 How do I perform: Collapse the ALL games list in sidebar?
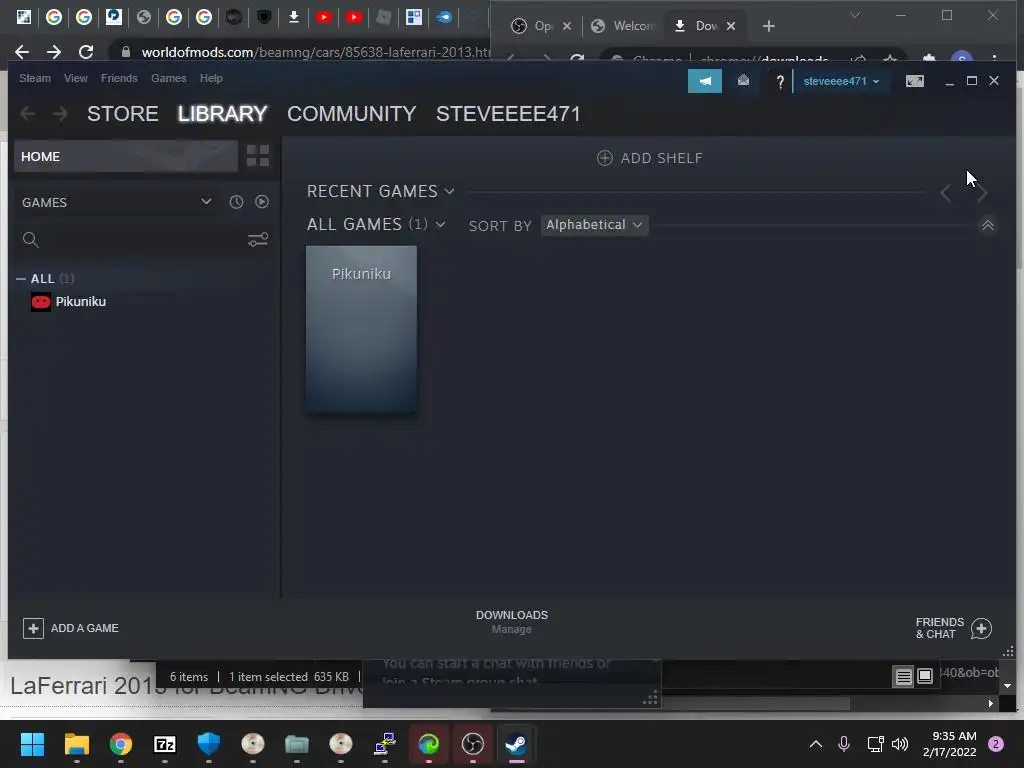pos(21,278)
